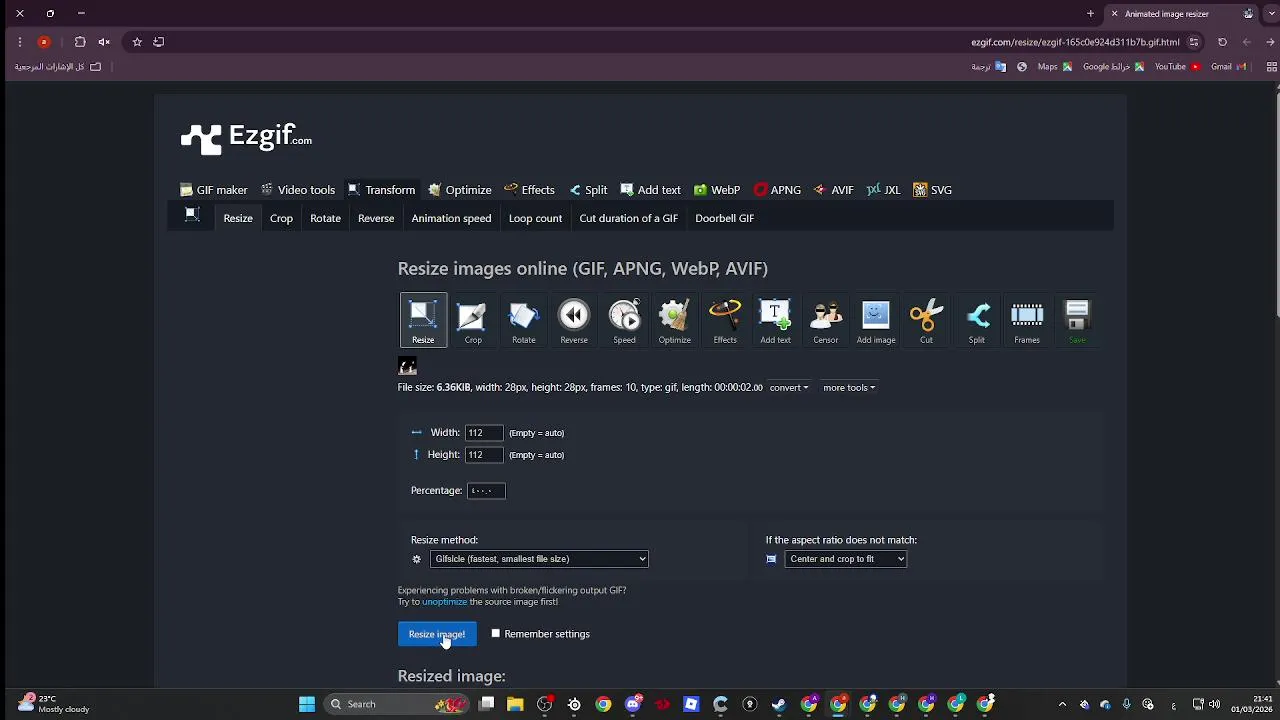The image size is (1280, 720).
Task: Click the taskbar Search box
Action: coord(398,704)
